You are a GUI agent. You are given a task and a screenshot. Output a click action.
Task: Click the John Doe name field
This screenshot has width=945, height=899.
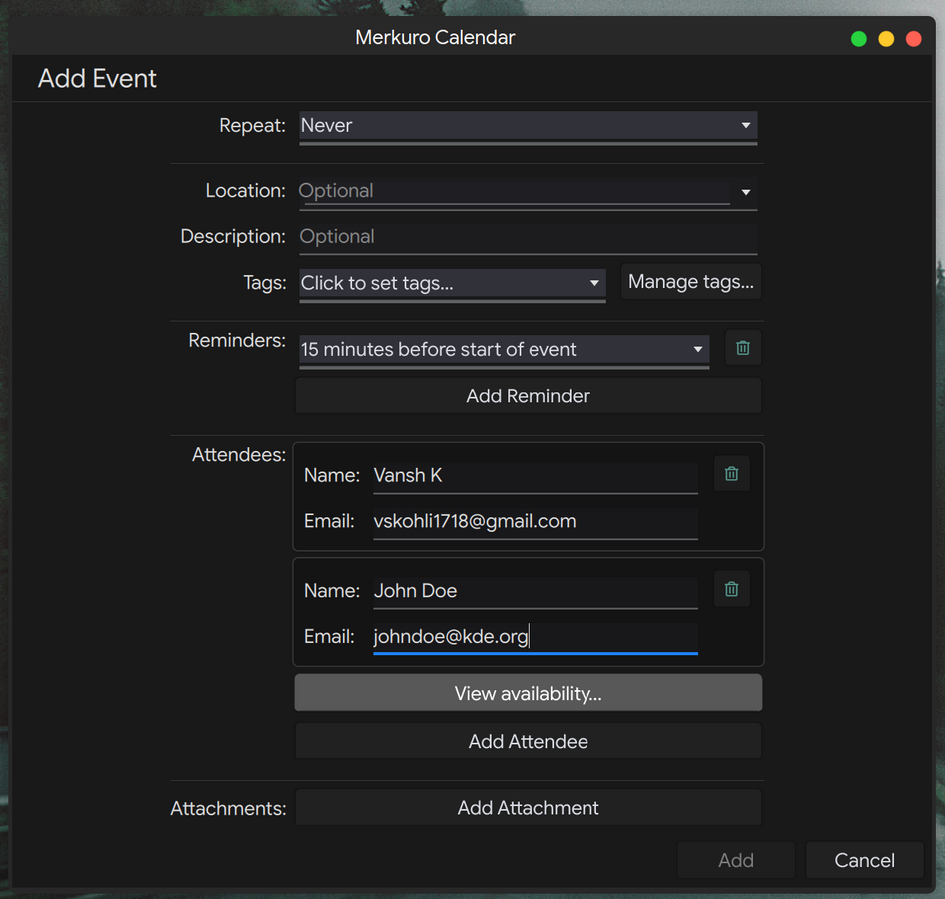click(x=535, y=591)
